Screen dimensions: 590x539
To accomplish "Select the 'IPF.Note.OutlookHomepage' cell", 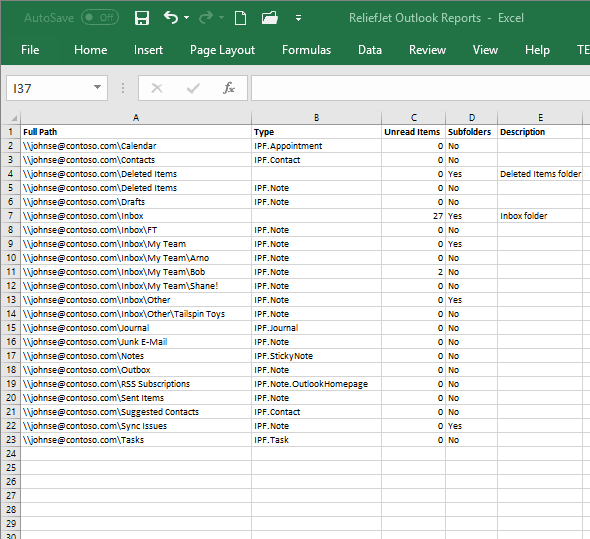I will [316, 384].
